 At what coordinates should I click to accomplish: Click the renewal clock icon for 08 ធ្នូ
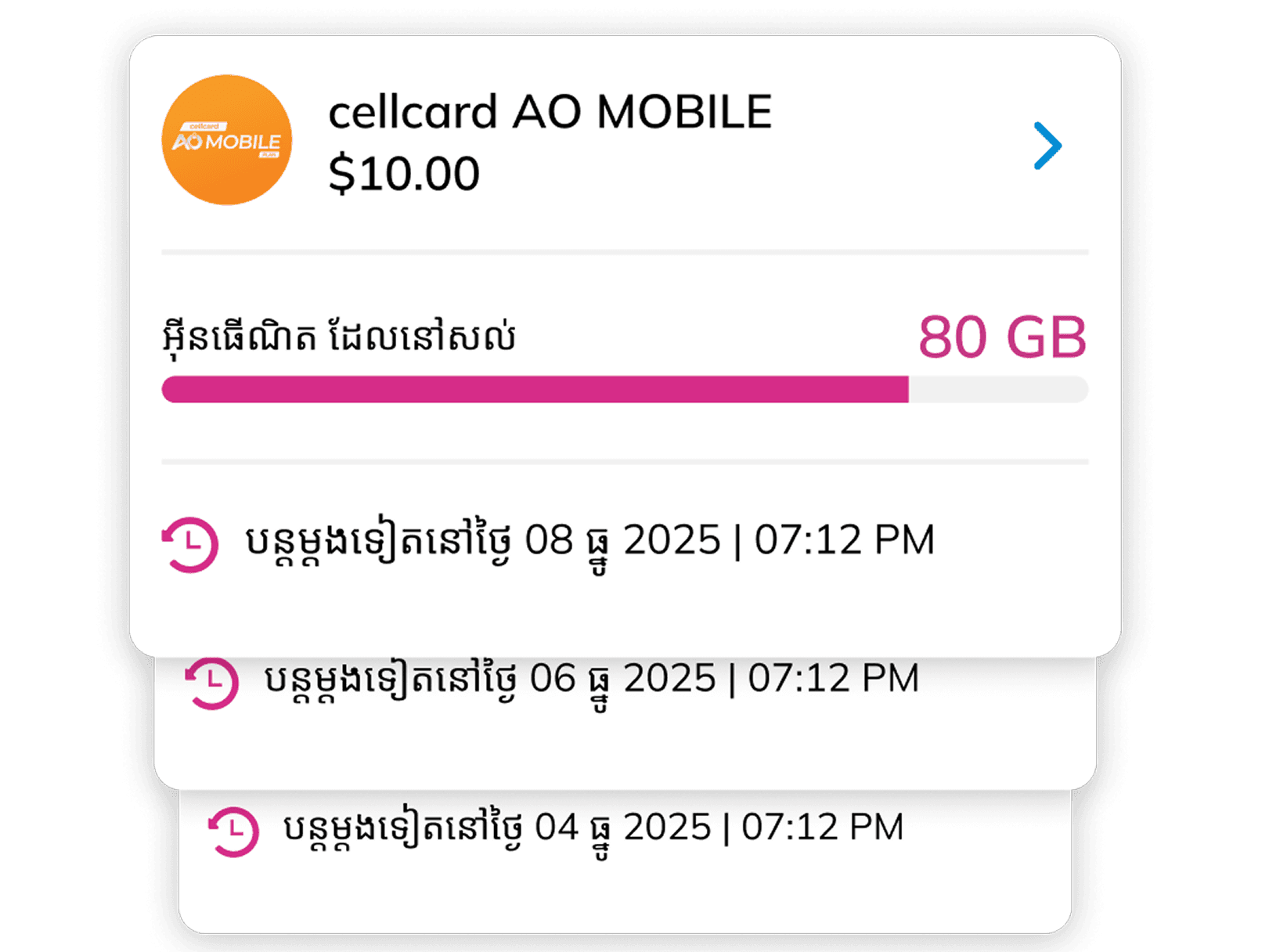(189, 544)
